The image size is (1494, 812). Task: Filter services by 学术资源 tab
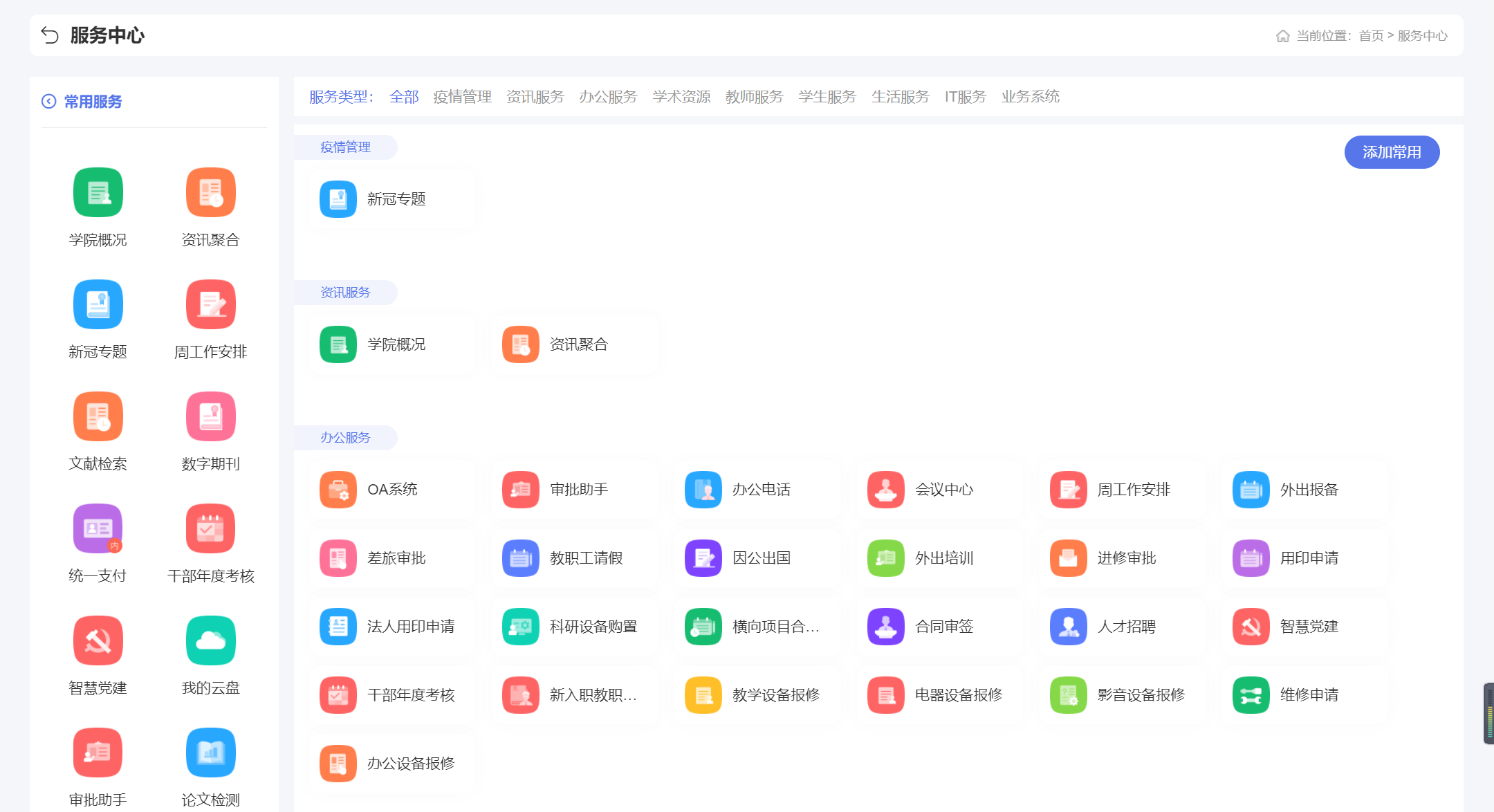coord(681,97)
